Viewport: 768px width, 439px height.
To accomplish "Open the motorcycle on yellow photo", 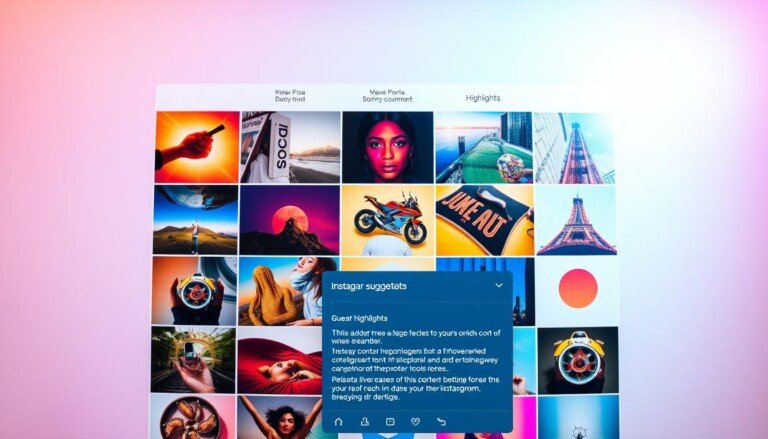I will 387,220.
